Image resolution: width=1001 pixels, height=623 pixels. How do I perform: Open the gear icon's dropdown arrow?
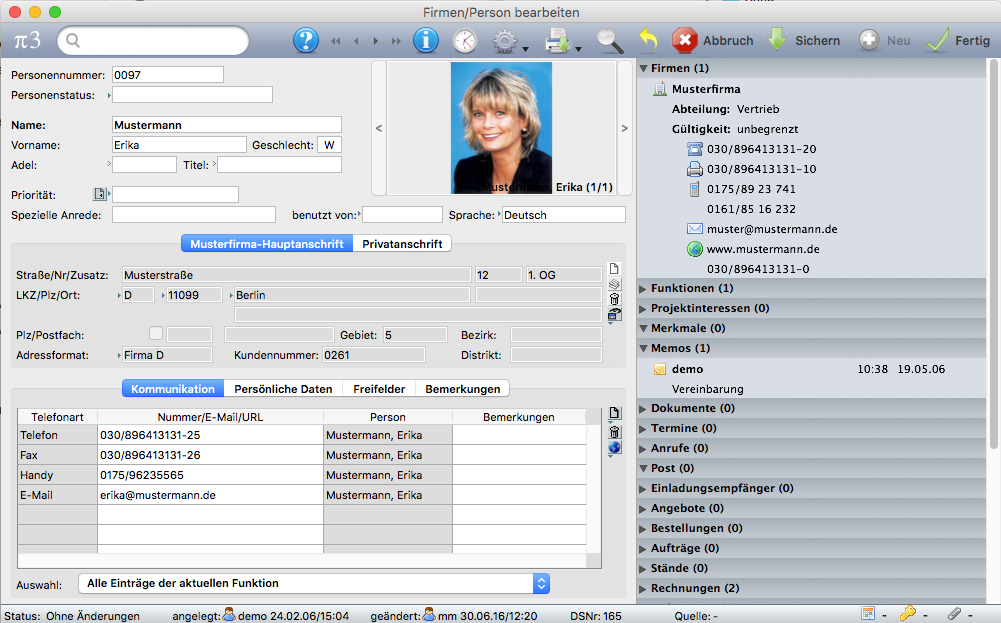[525, 49]
